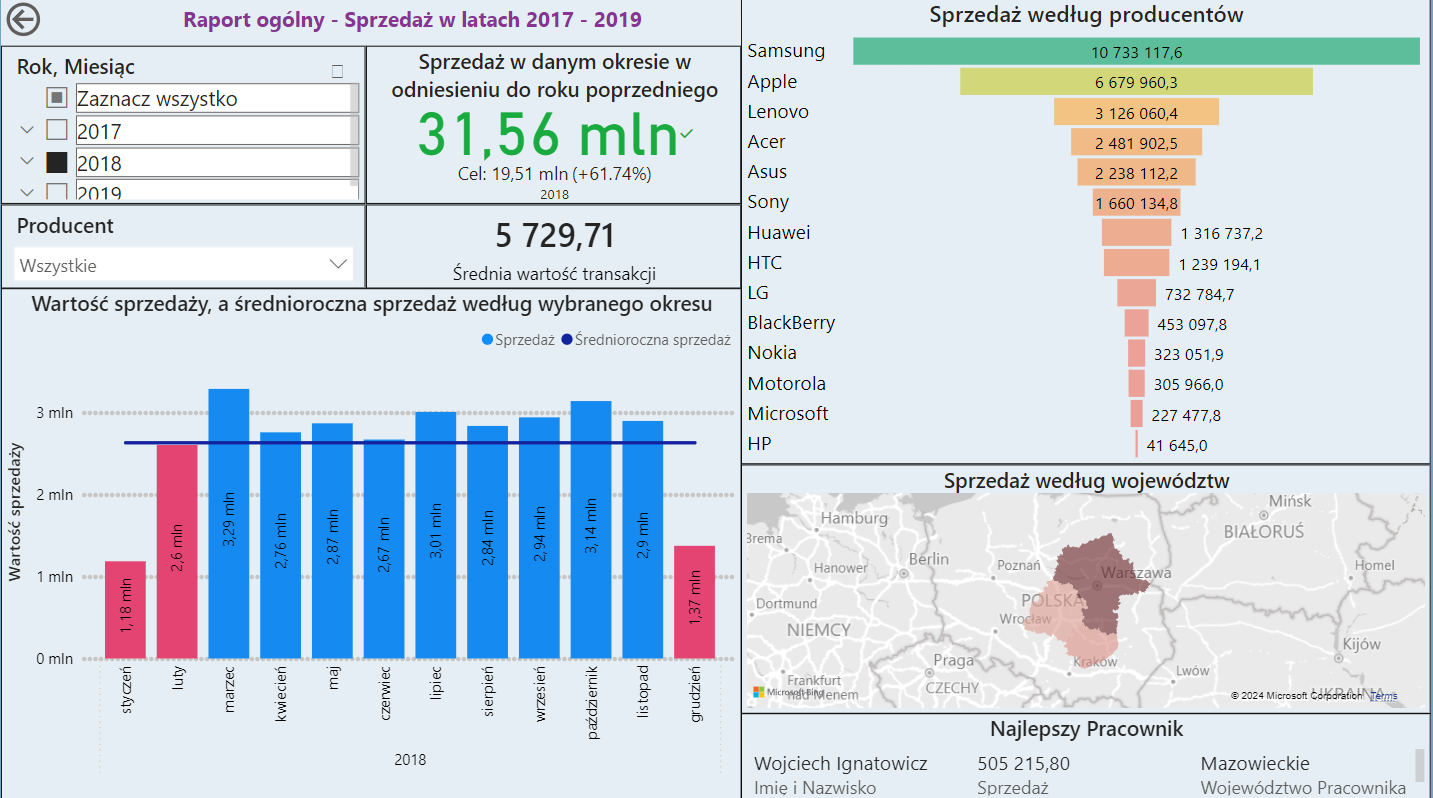This screenshot has height=798, width=1433.
Task: Click the HP producer label
Action: pos(759,443)
